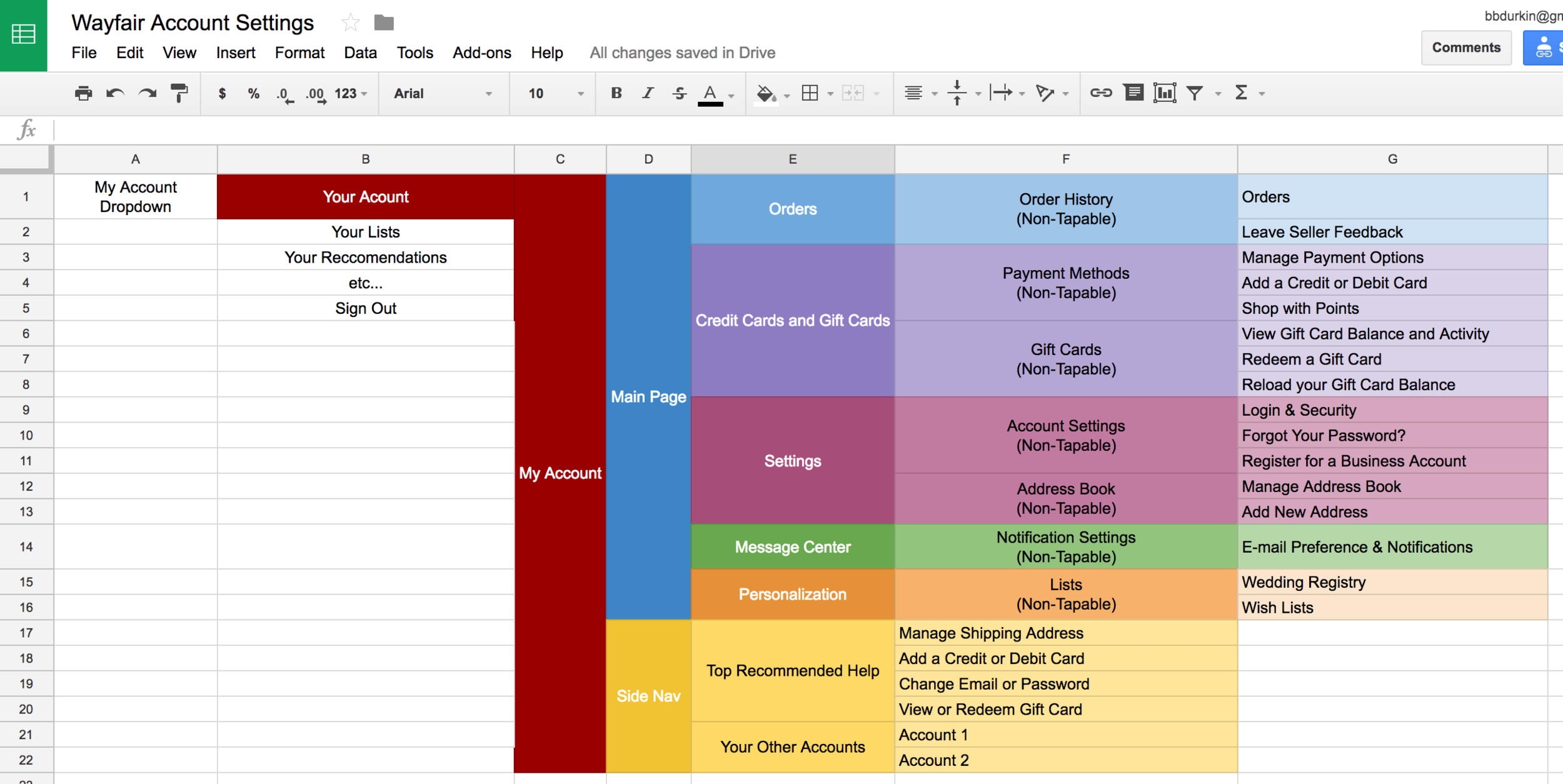Open the fill color picker
Screen dimensions: 1563x784
click(766, 94)
